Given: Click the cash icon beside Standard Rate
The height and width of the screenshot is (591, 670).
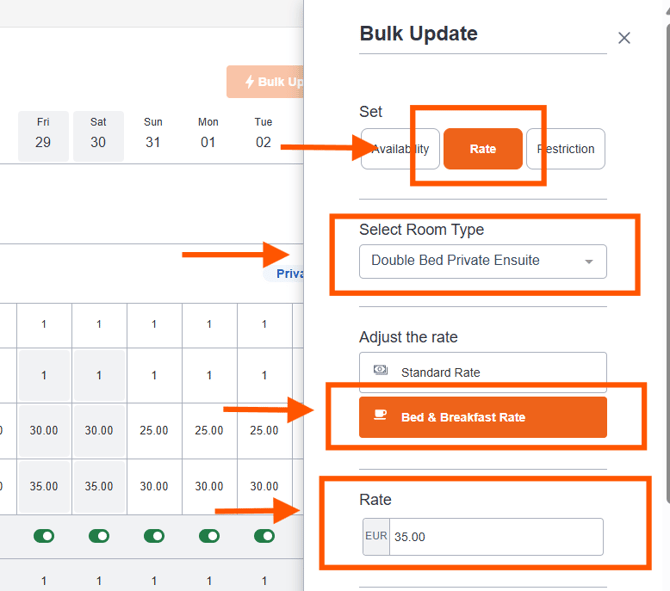Looking at the screenshot, I should click(x=380, y=371).
